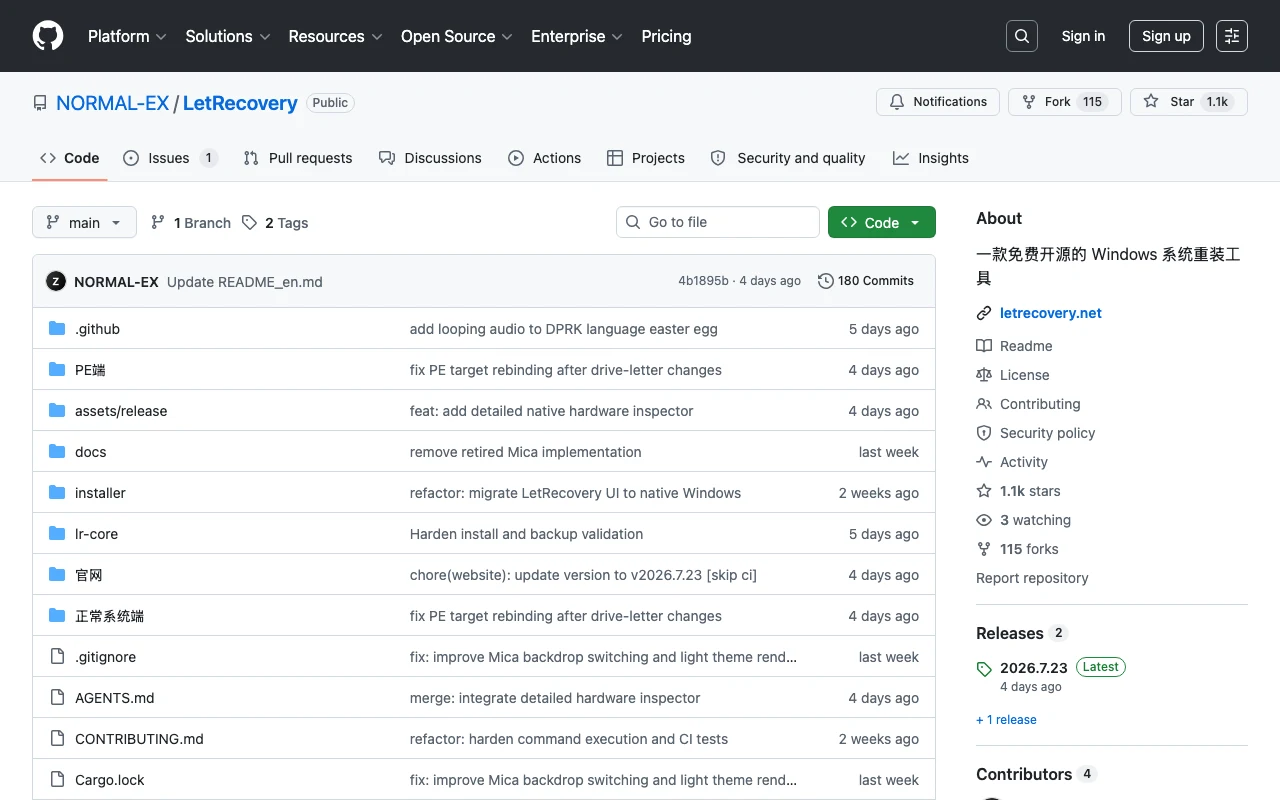The height and width of the screenshot is (800, 1280).
Task: Open the 正常系统端 folder
Action: tap(109, 616)
